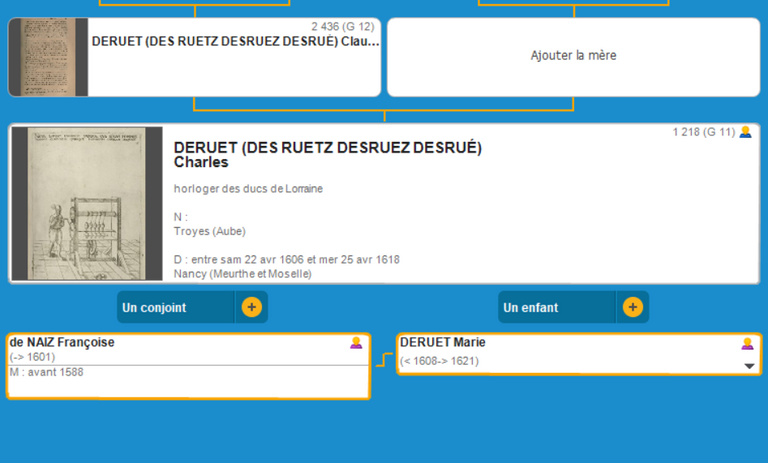Open the father's manuscript thumbnail
This screenshot has width=768, height=463.
pos(48,57)
